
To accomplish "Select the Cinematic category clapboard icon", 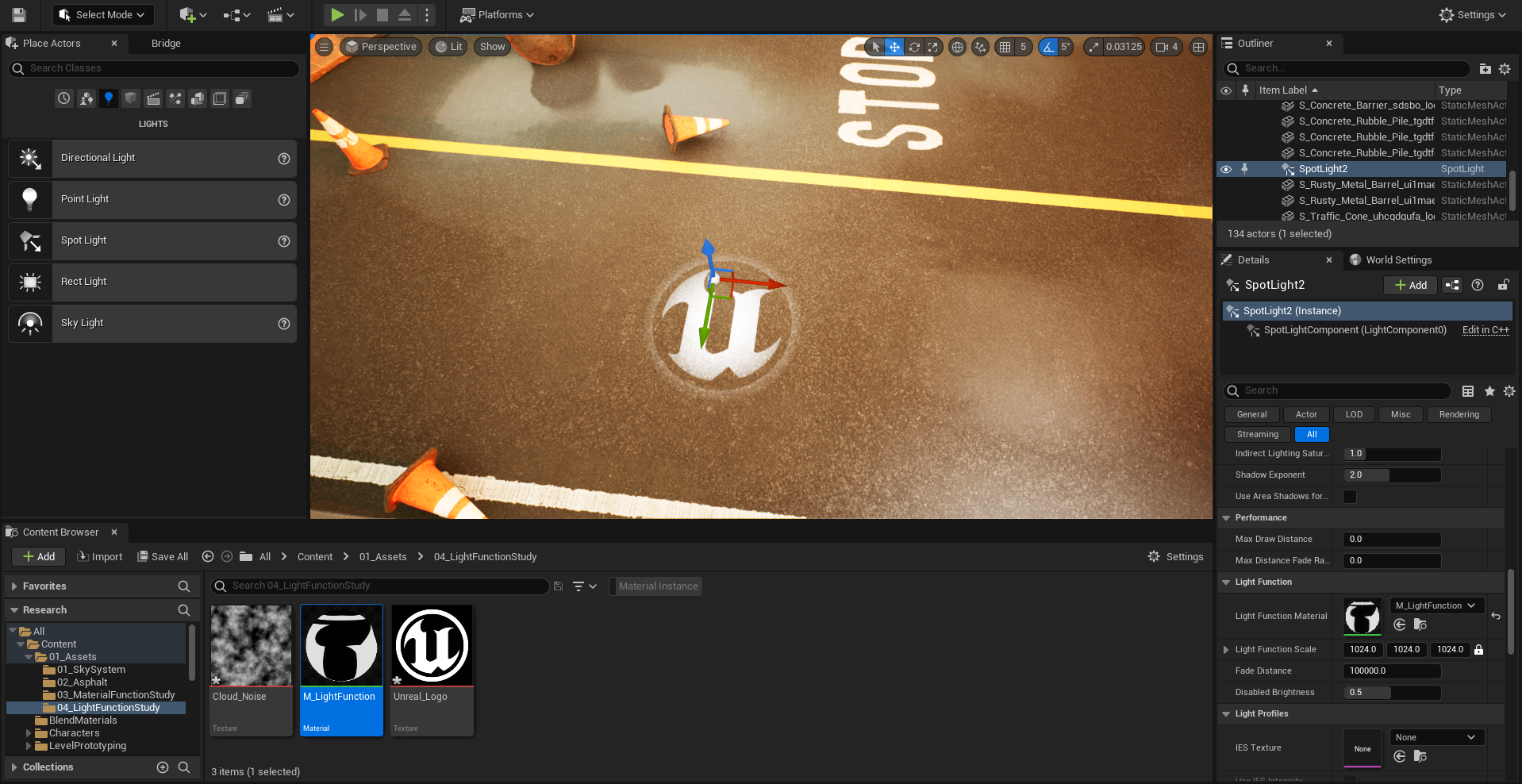I will click(x=153, y=98).
